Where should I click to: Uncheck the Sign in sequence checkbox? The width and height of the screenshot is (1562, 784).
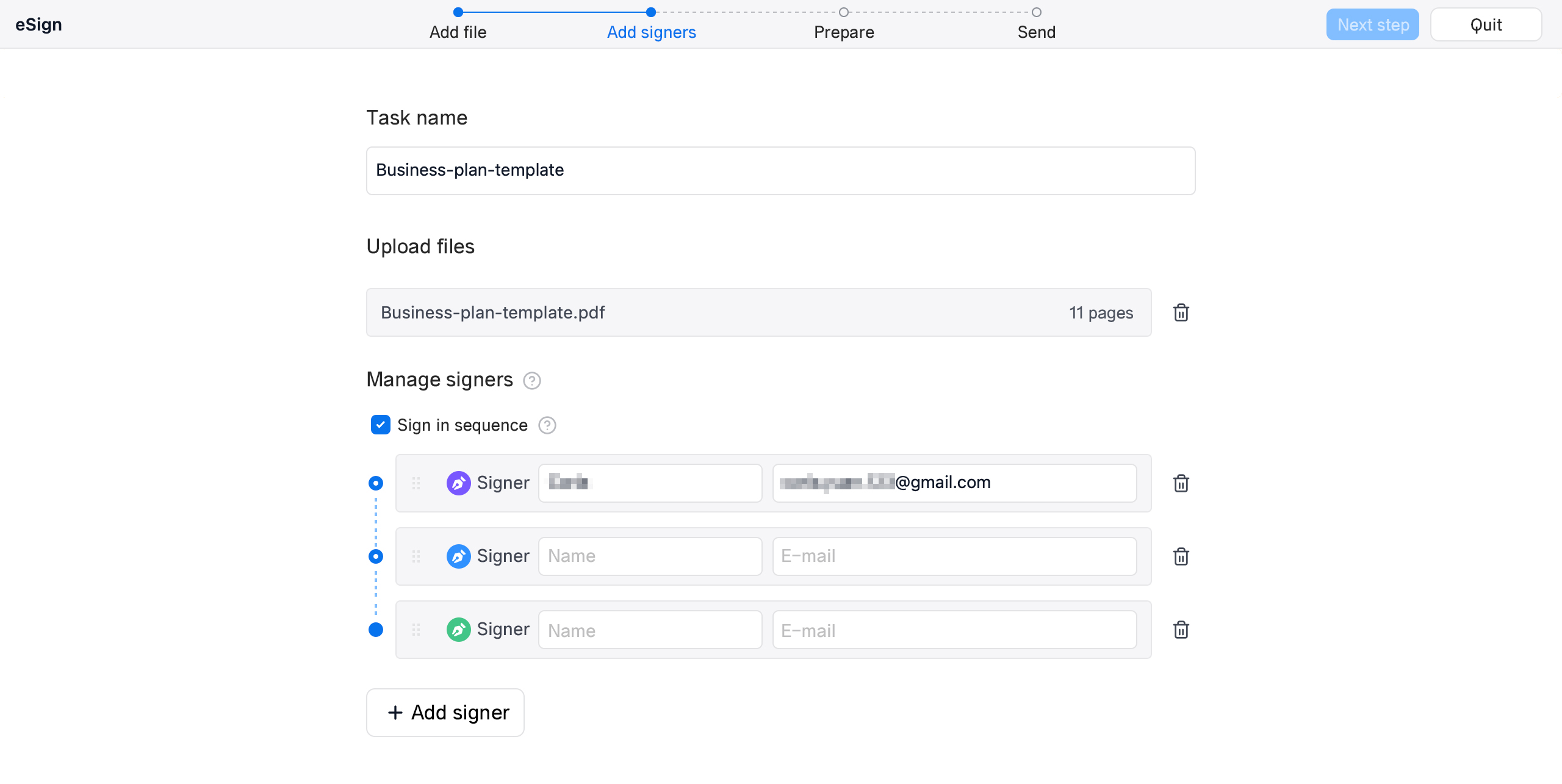[x=380, y=425]
